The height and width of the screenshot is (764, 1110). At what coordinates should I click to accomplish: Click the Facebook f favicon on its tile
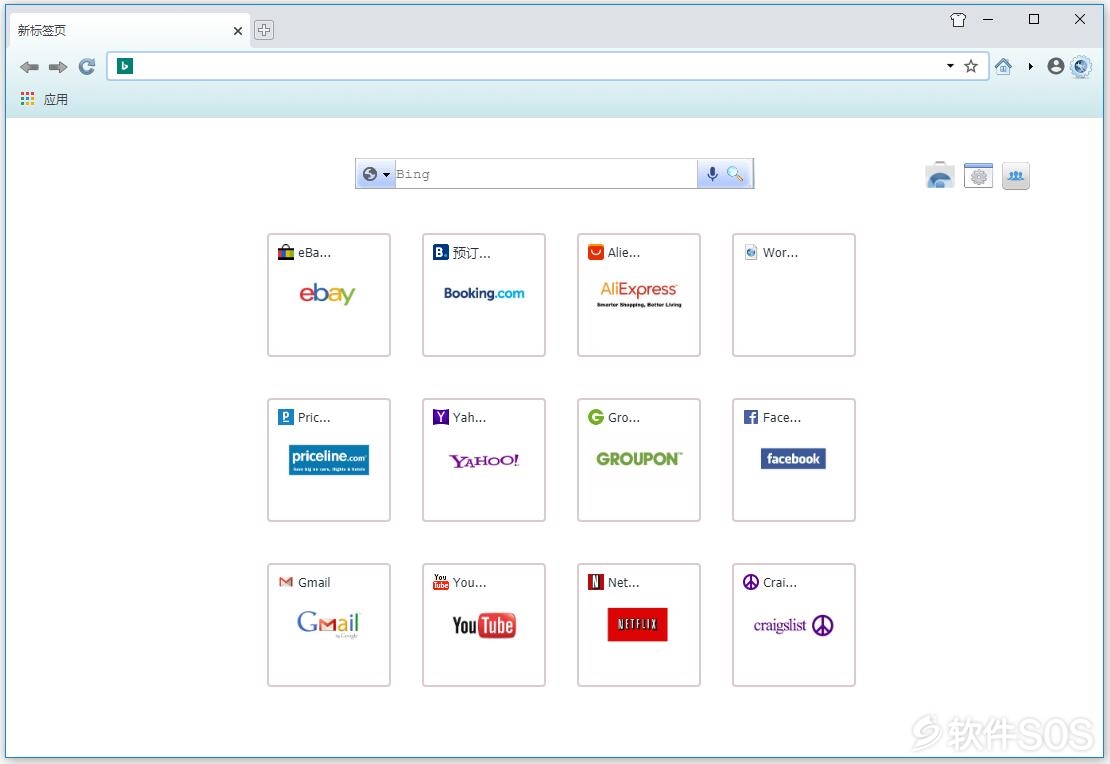(x=751, y=417)
